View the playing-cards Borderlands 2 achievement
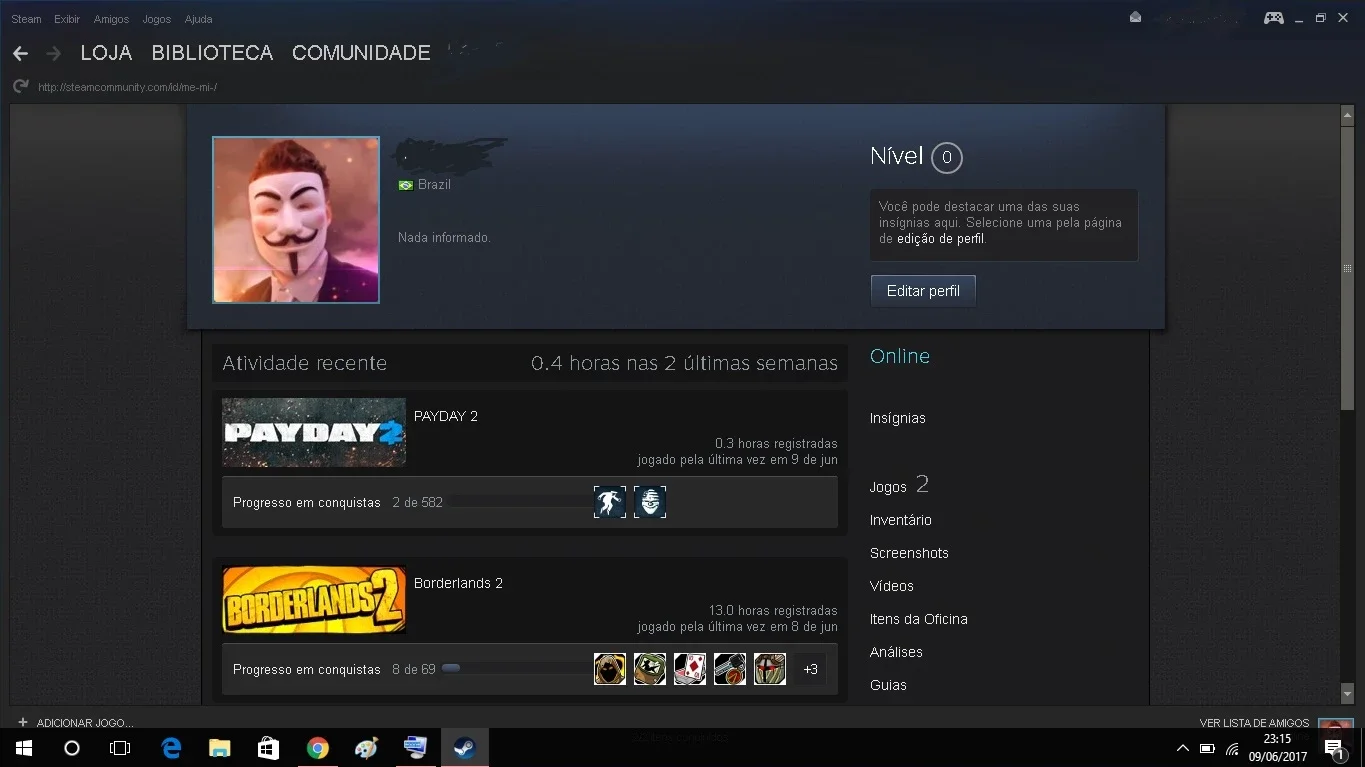Viewport: 1365px width, 767px height. coord(690,669)
